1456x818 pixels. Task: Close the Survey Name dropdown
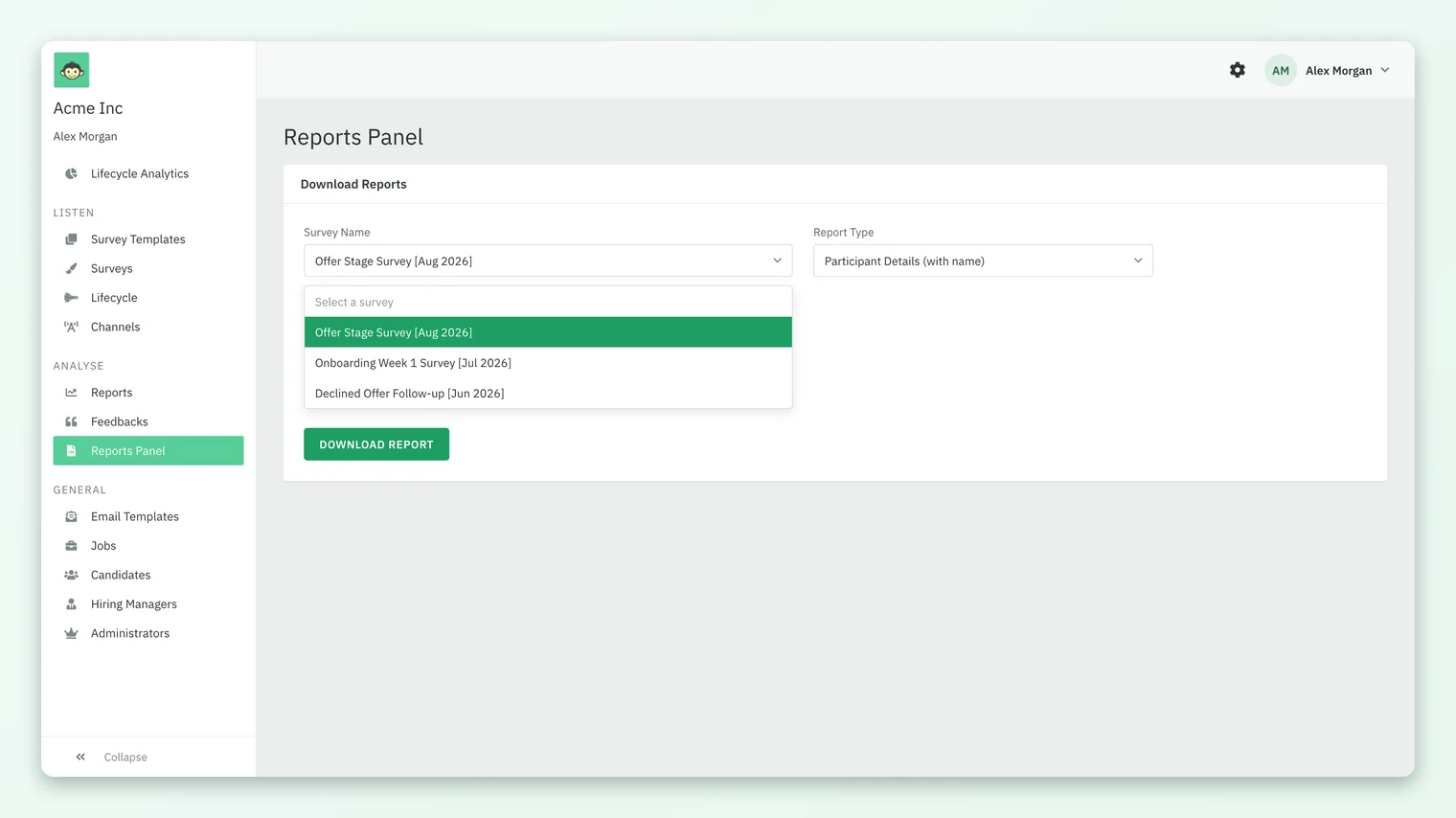point(548,261)
